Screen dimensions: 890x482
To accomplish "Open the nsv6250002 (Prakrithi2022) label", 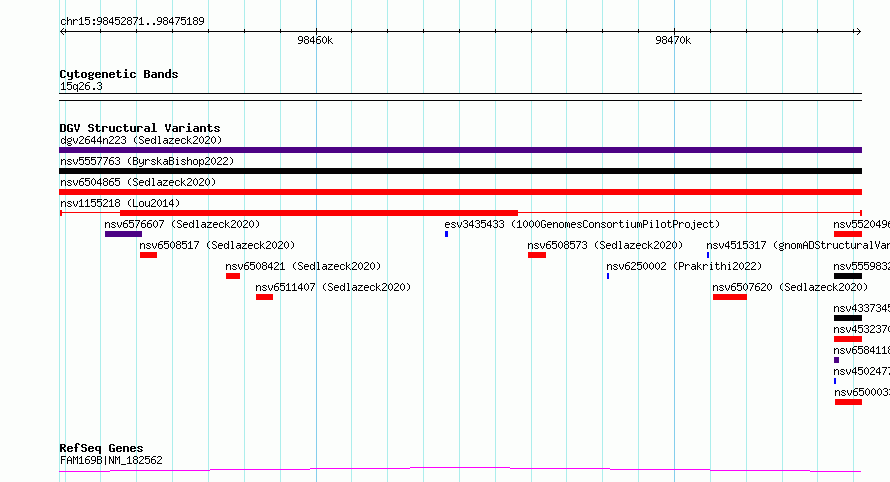I will point(684,266).
